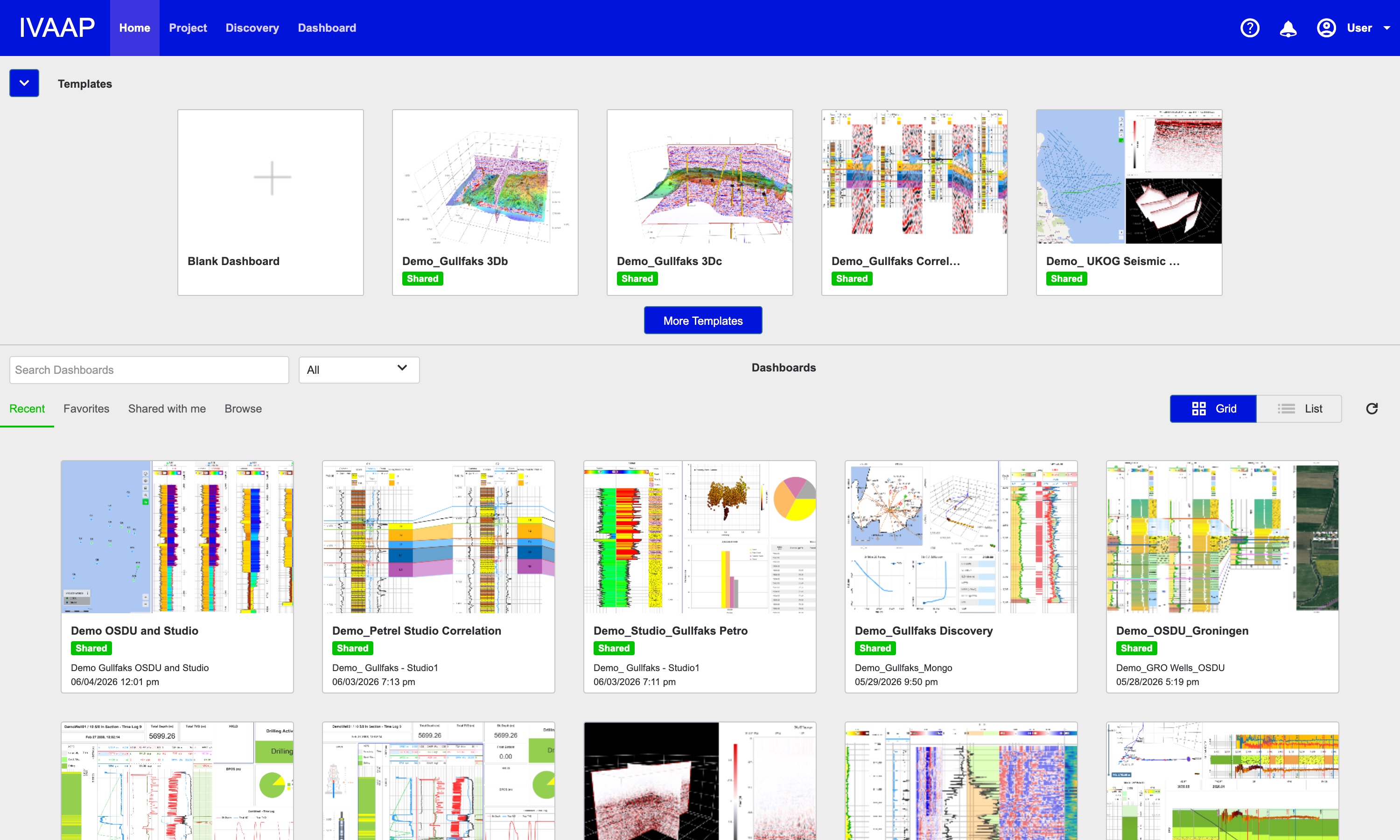Click the date '06/03/2026 7:11 pm'
This screenshot has width=1400, height=840.
(x=634, y=681)
